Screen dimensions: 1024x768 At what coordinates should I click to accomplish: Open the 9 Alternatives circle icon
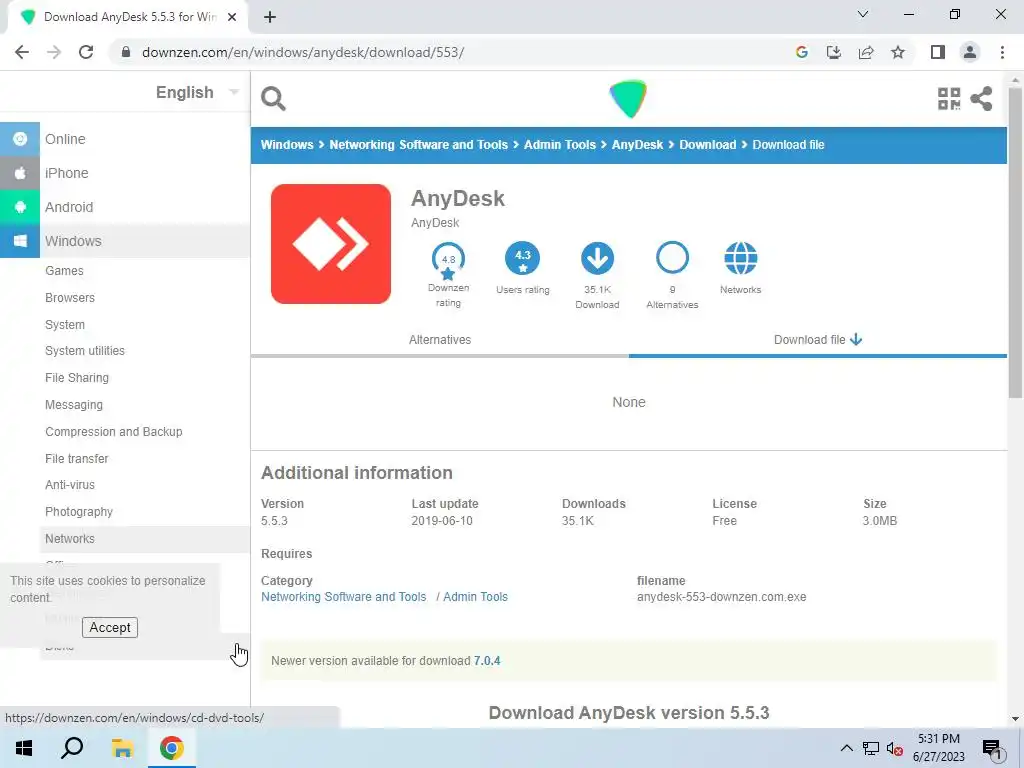672,258
